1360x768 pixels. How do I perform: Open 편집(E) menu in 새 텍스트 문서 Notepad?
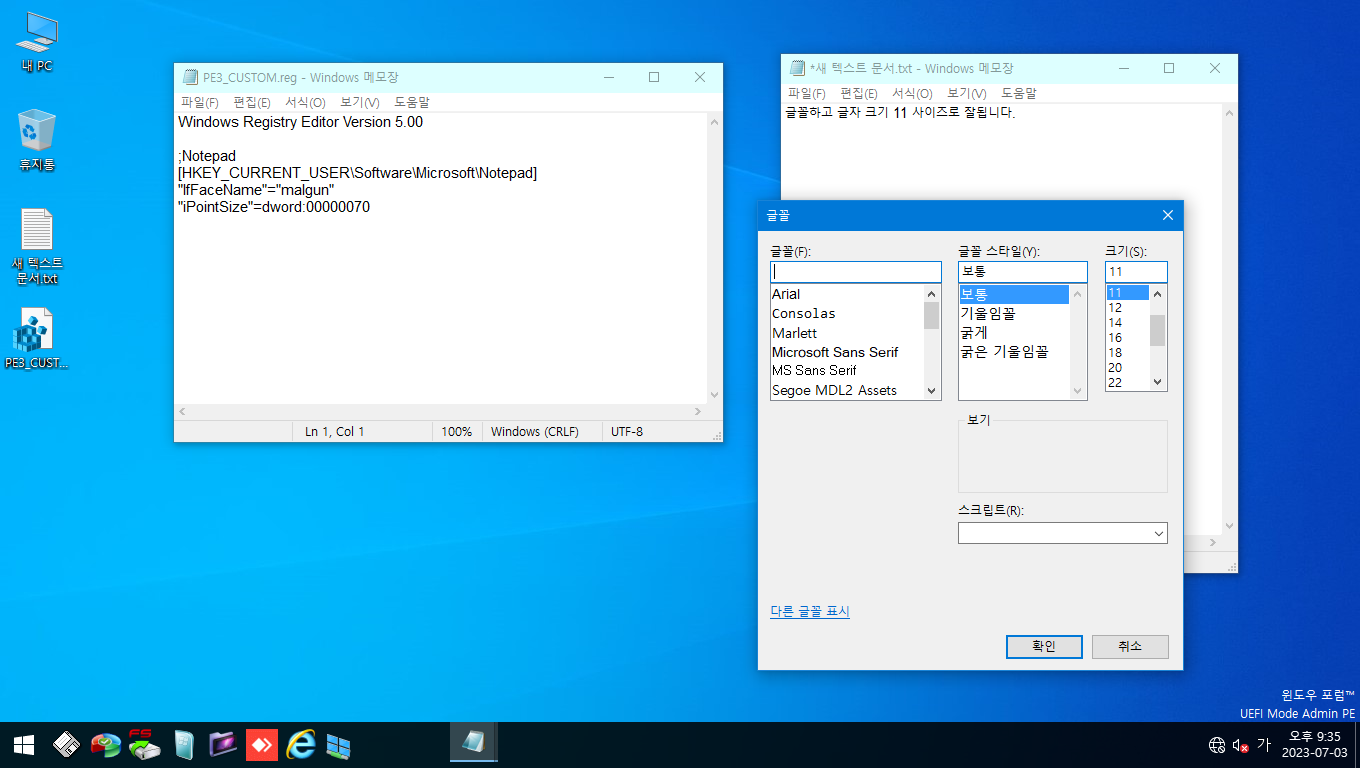859,93
